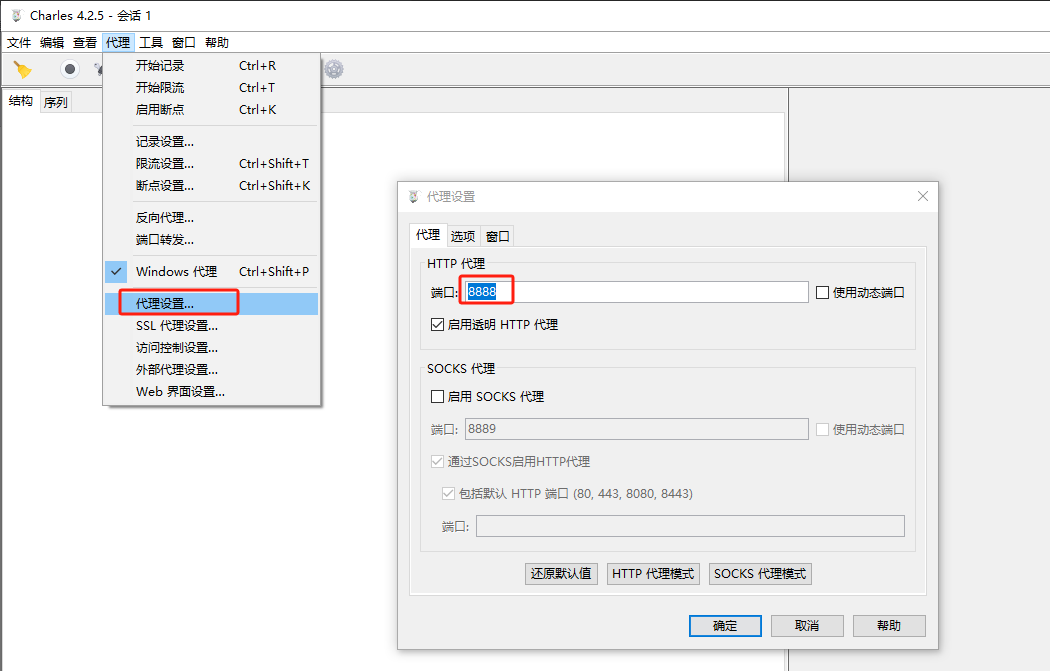Click the broom clear-session icon
Screen dimensions: 1050x671
(x=23, y=69)
